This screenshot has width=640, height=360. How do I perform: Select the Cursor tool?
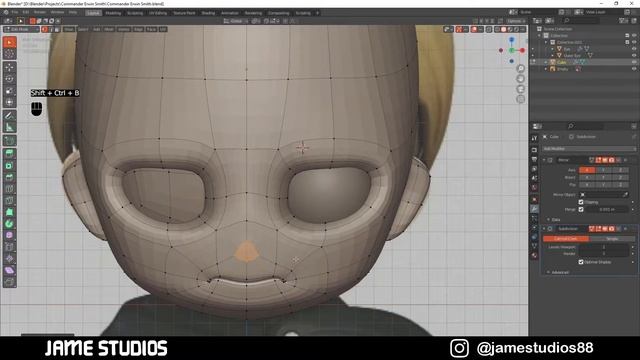[x=9, y=54]
